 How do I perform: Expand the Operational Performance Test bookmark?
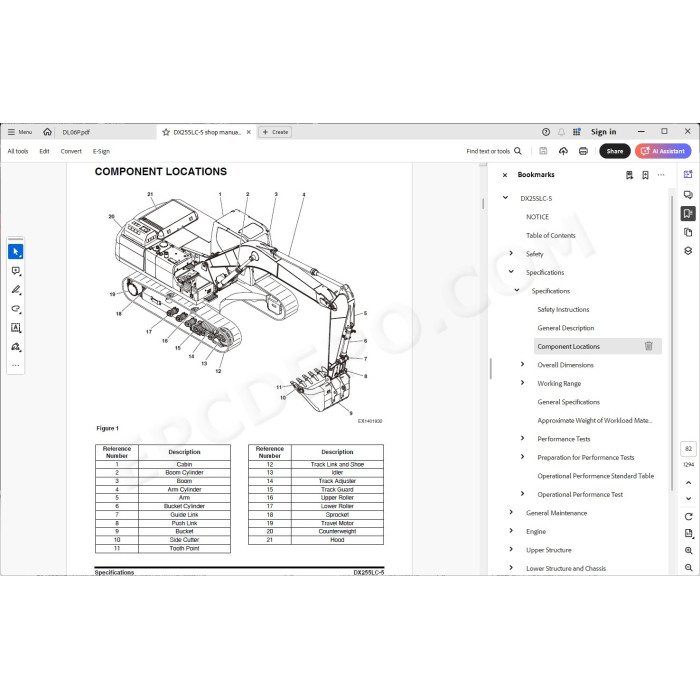522,494
